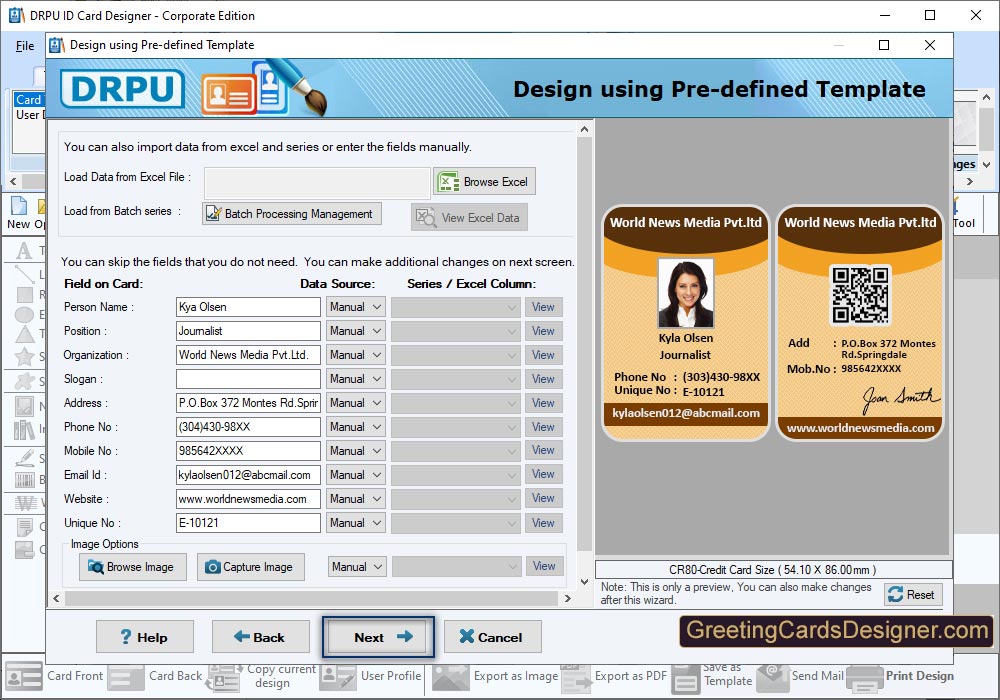Open Data Source dropdown for Email Id
Viewport: 1000px width, 700px height.
pos(355,475)
